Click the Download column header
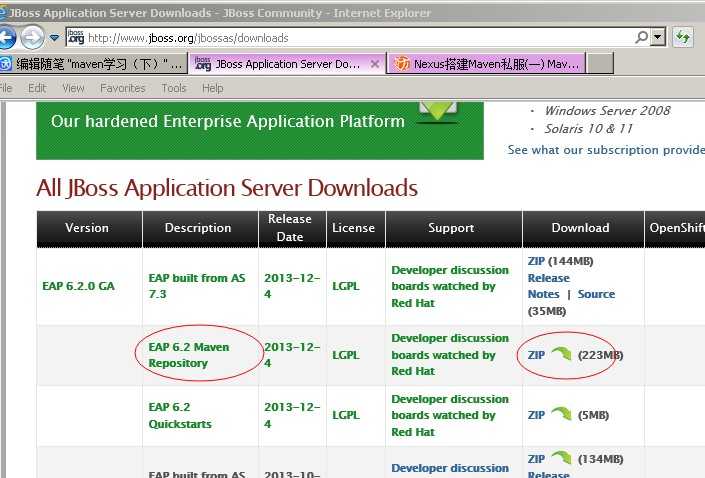This screenshot has height=478, width=705. coord(583,228)
